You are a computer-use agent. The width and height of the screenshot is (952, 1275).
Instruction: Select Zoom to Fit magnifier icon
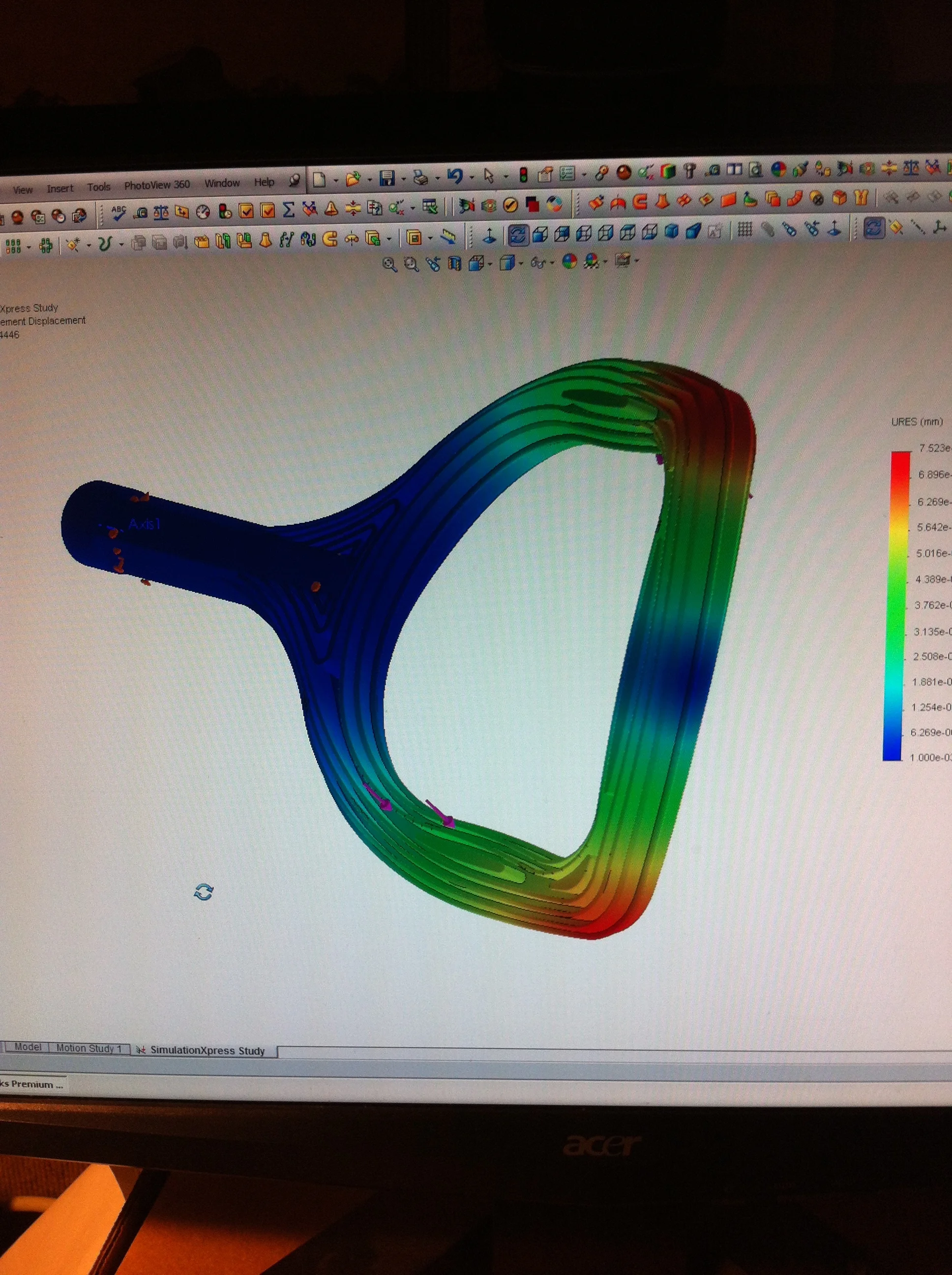point(389,264)
